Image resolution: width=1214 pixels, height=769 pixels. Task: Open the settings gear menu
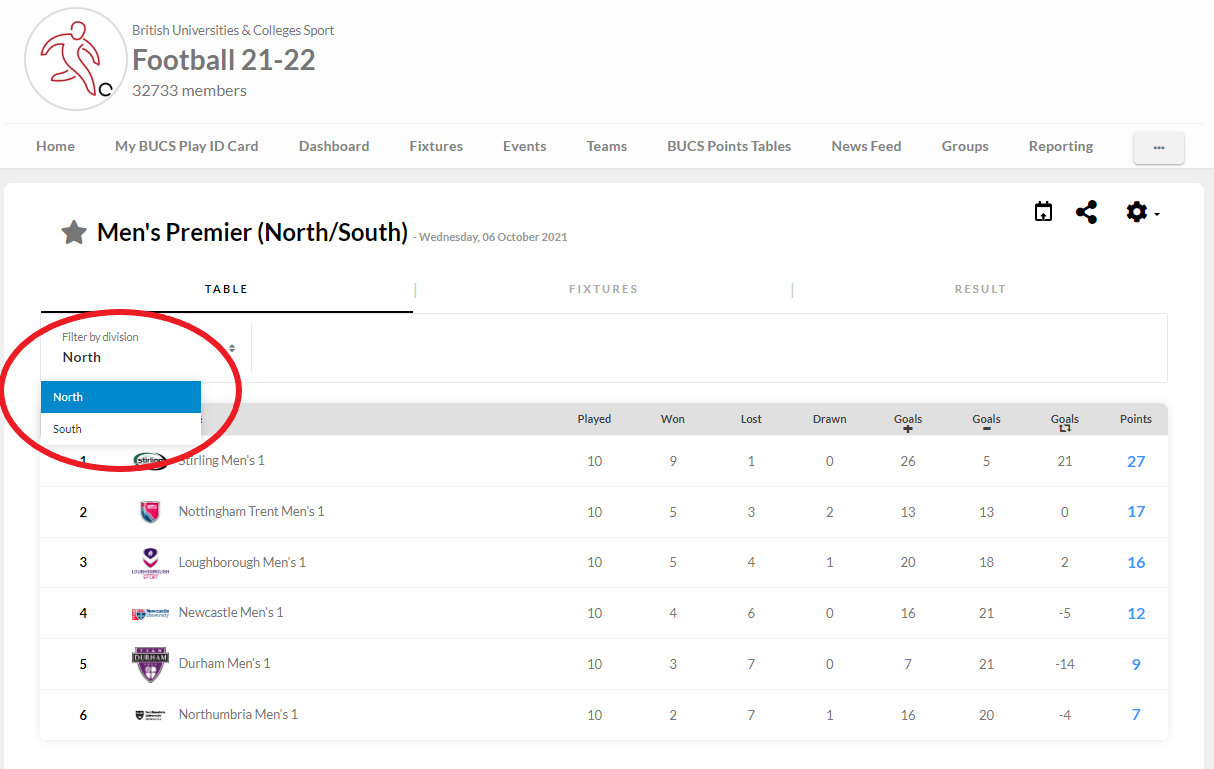(1142, 212)
